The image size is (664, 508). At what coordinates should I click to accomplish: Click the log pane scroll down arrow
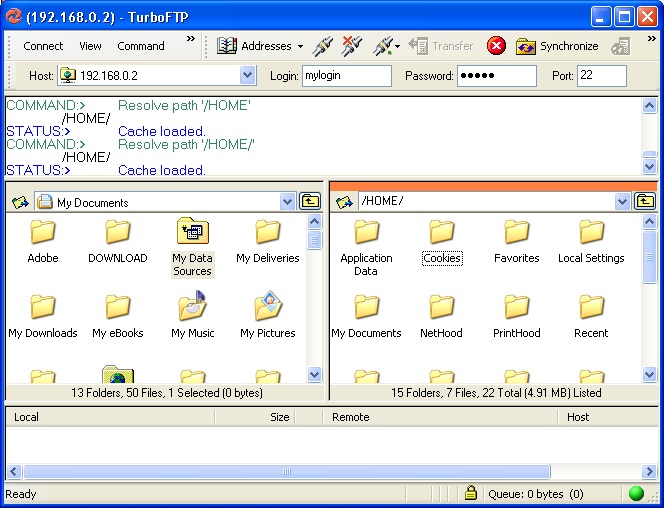pyautogui.click(x=649, y=166)
